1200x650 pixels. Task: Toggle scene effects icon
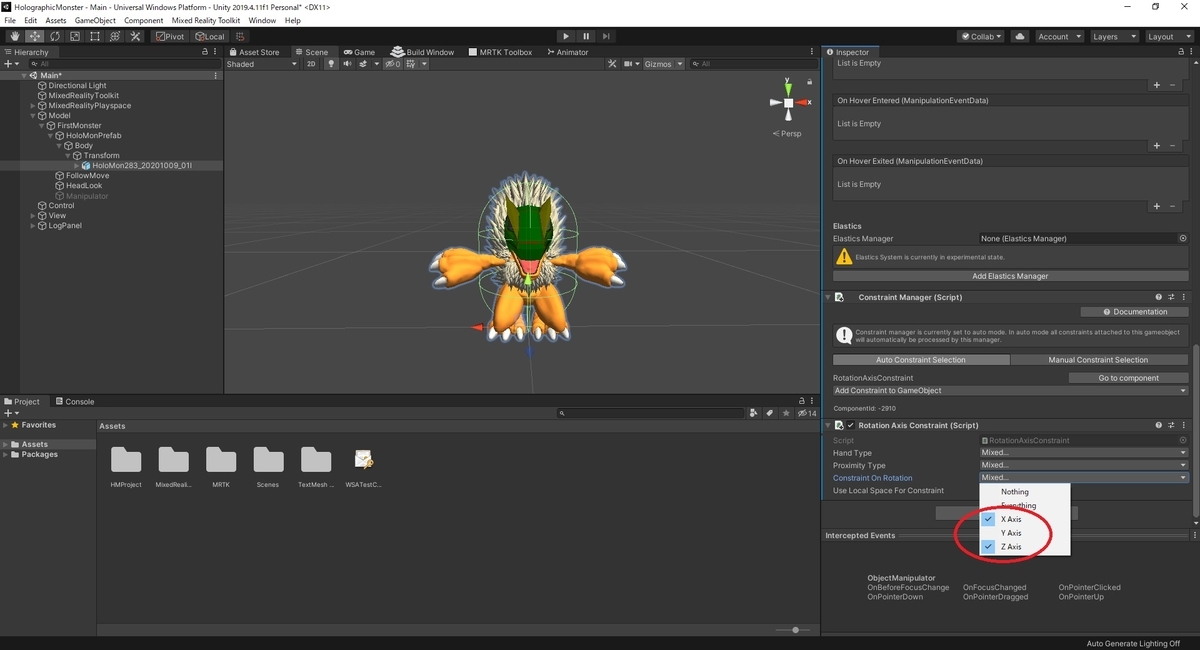click(365, 64)
